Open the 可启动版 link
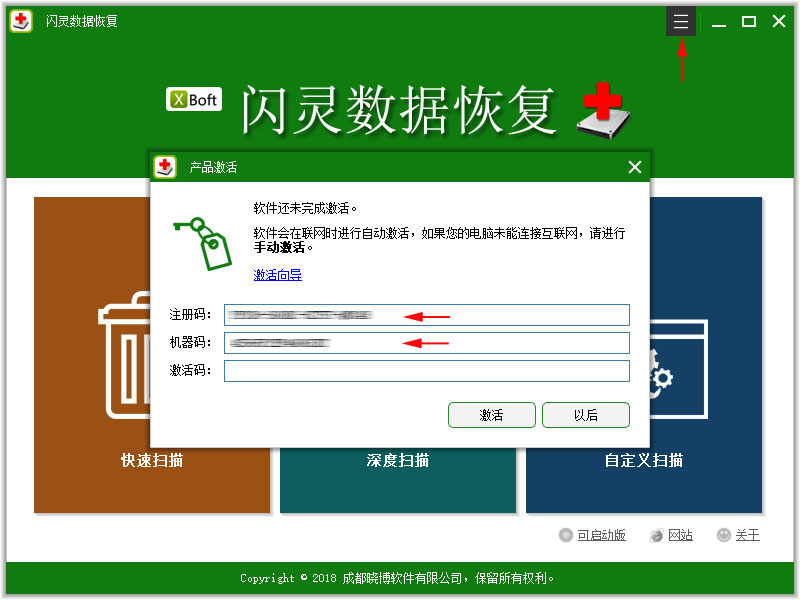 [601, 535]
